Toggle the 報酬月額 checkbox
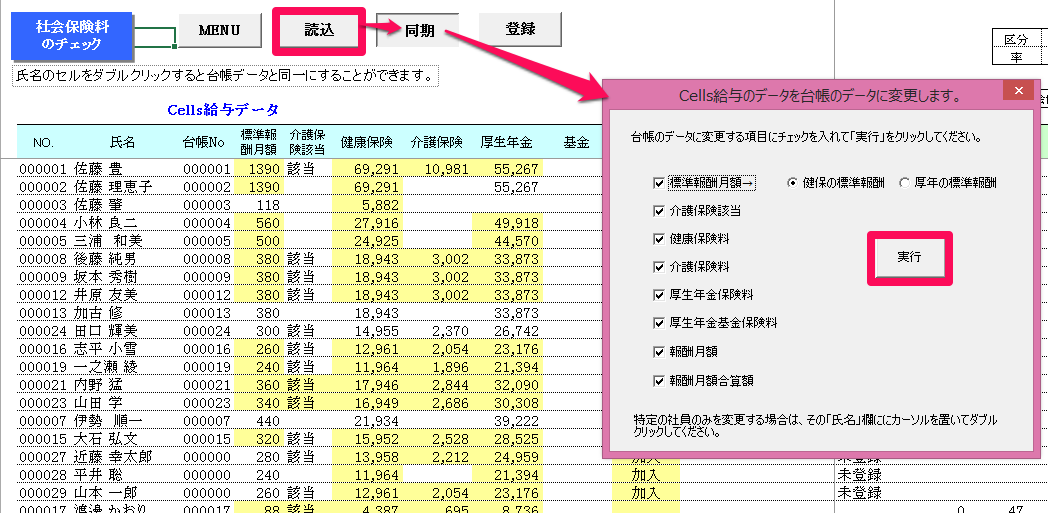The width and height of the screenshot is (1048, 513). [660, 352]
